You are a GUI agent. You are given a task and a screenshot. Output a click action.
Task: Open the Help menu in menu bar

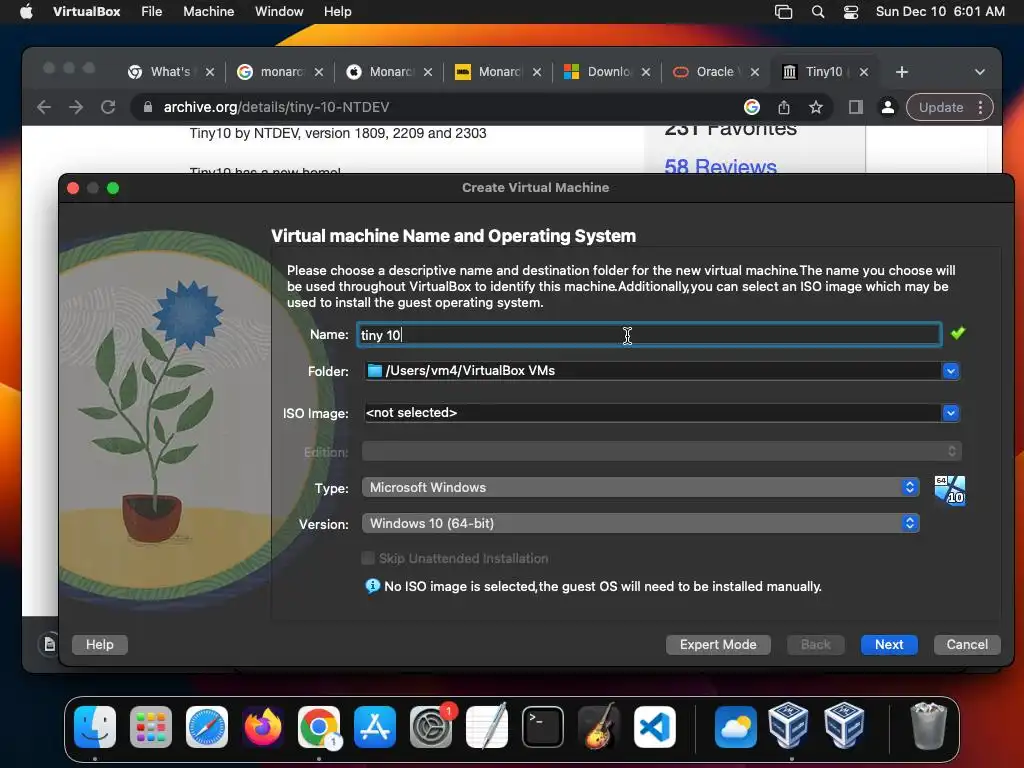pos(338,11)
